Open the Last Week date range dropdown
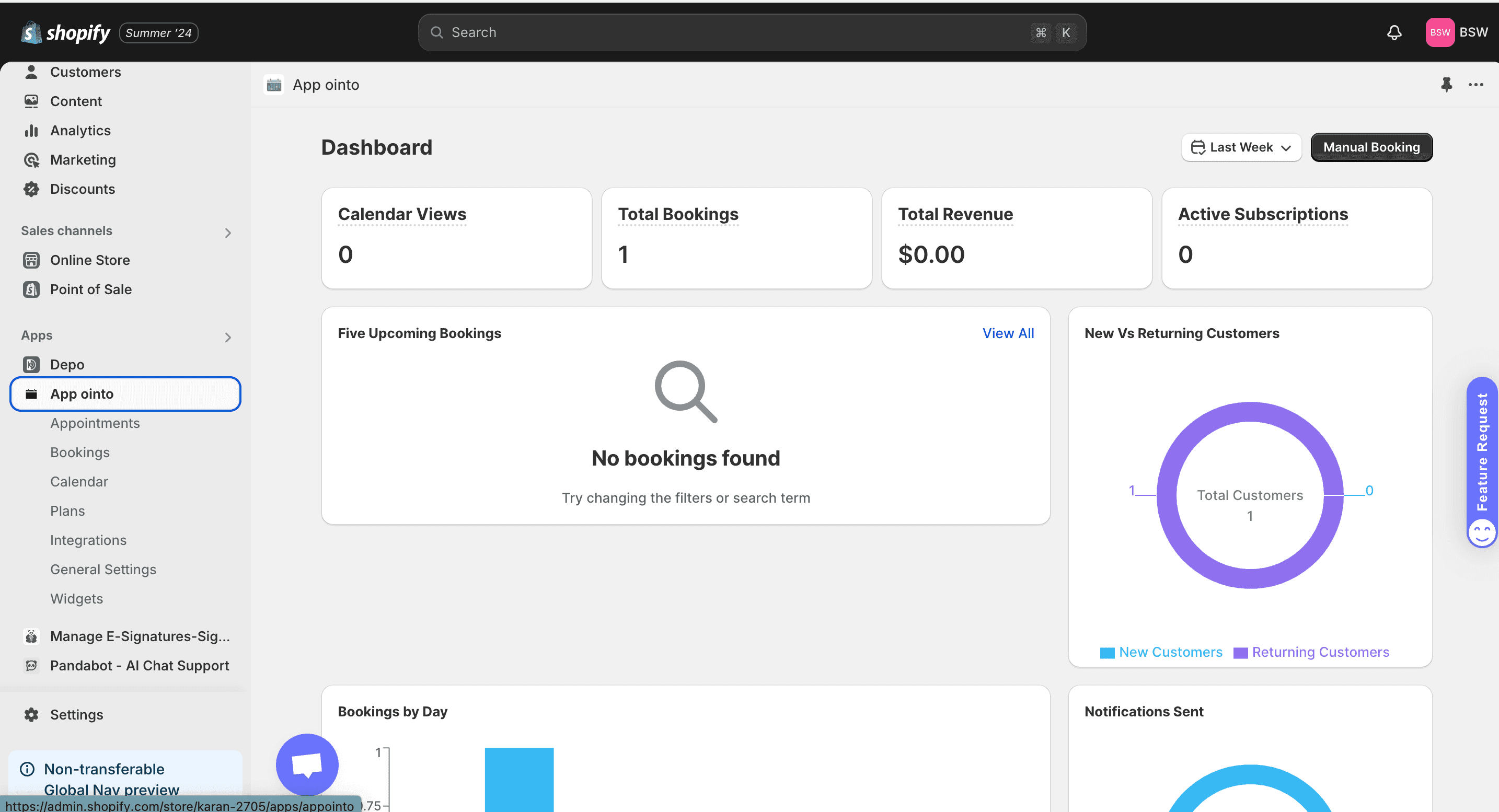 point(1241,147)
